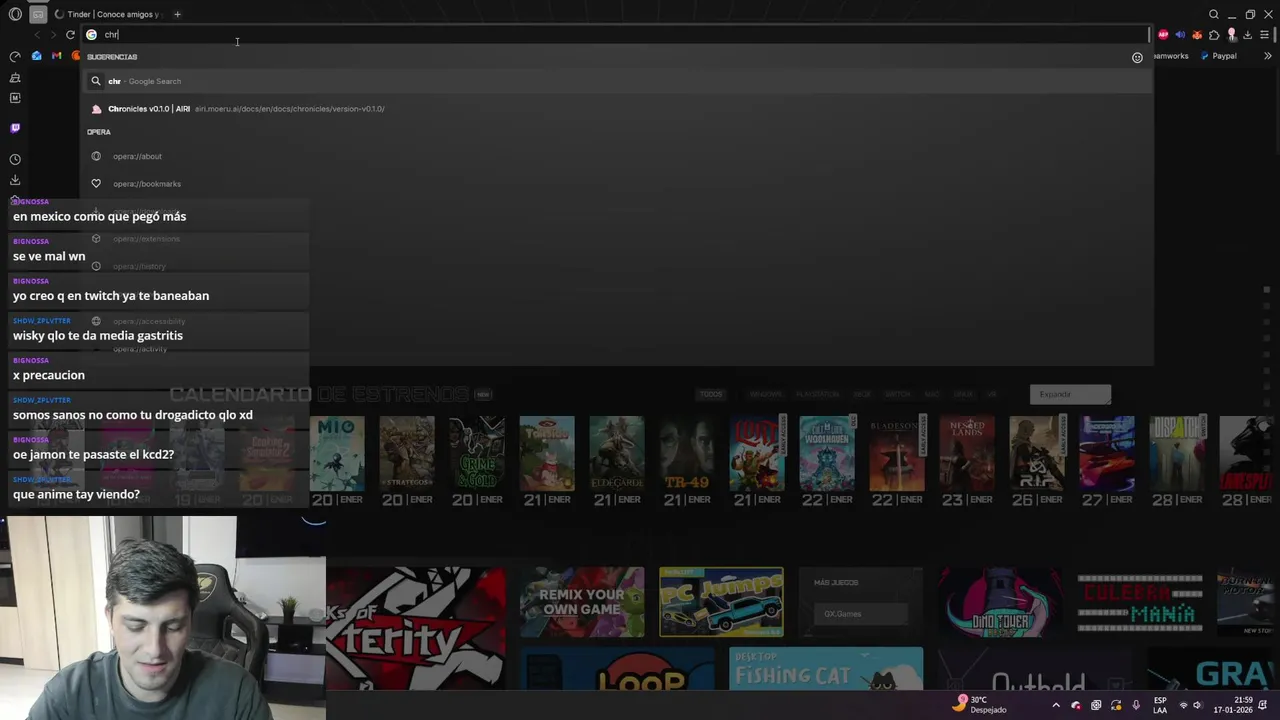Viewport: 1280px width, 720px height.
Task: Click the blue speaker extension icon
Action: [x=1180, y=34]
